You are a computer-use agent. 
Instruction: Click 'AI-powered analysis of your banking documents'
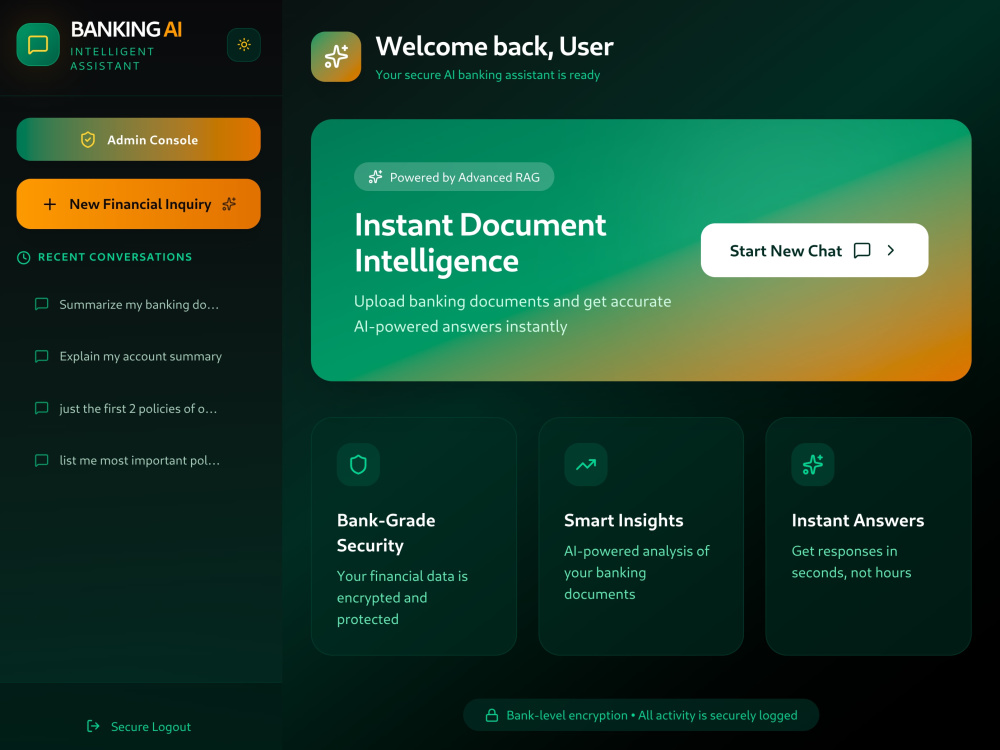[x=636, y=573]
